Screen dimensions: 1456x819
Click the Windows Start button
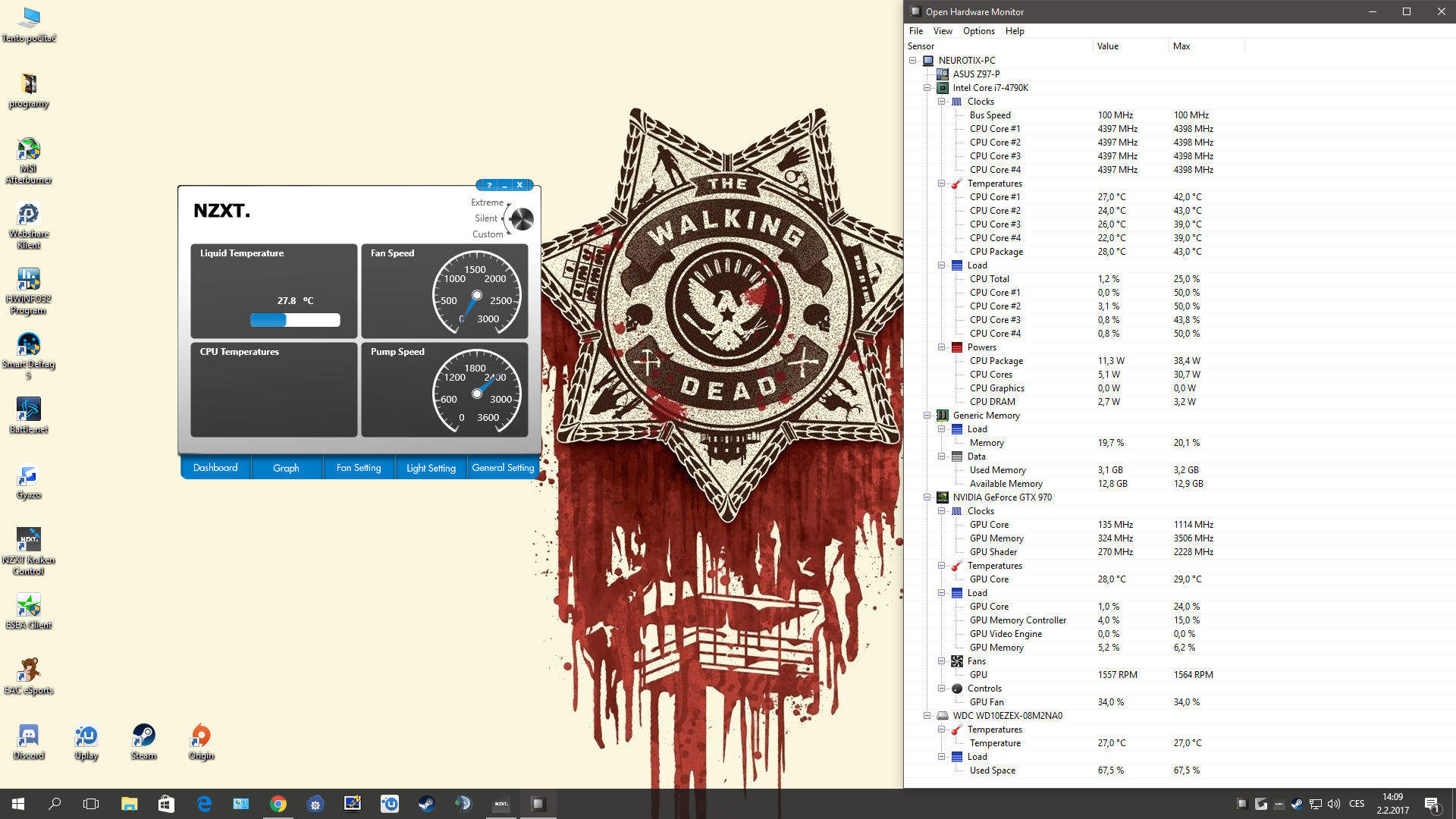click(x=18, y=804)
